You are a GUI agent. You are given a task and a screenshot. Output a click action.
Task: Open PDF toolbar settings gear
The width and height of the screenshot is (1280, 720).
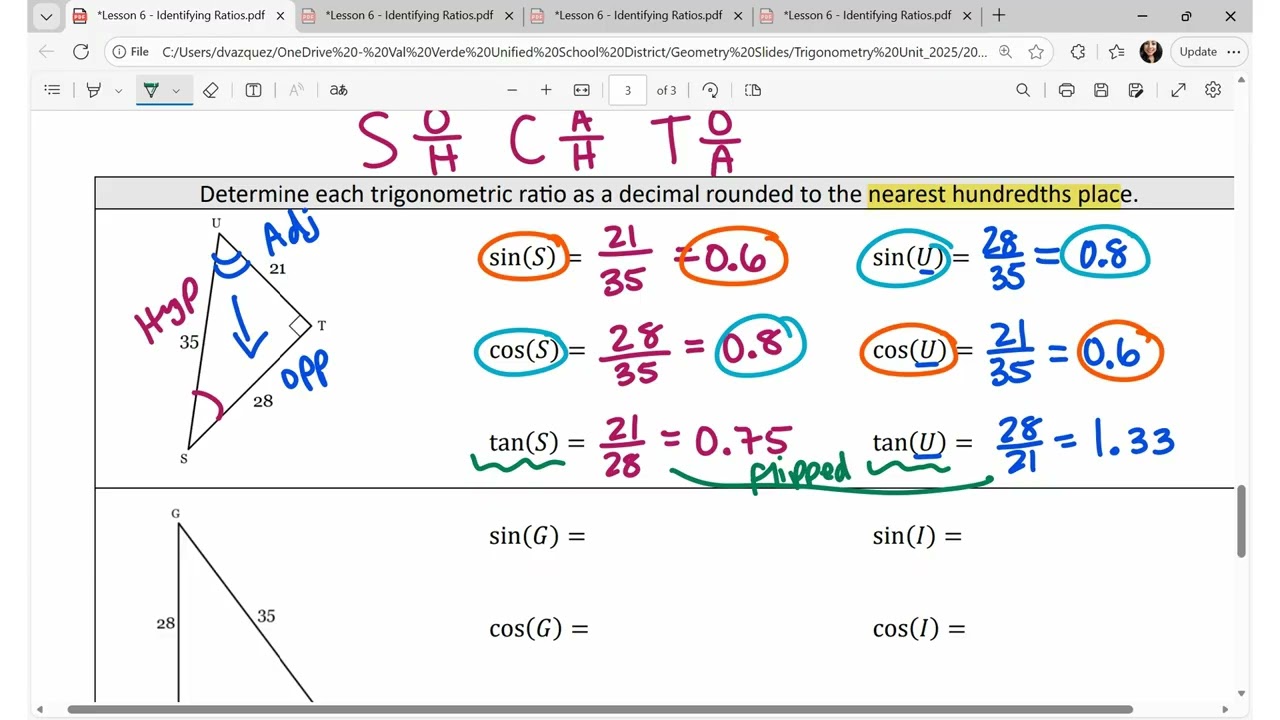[1213, 90]
